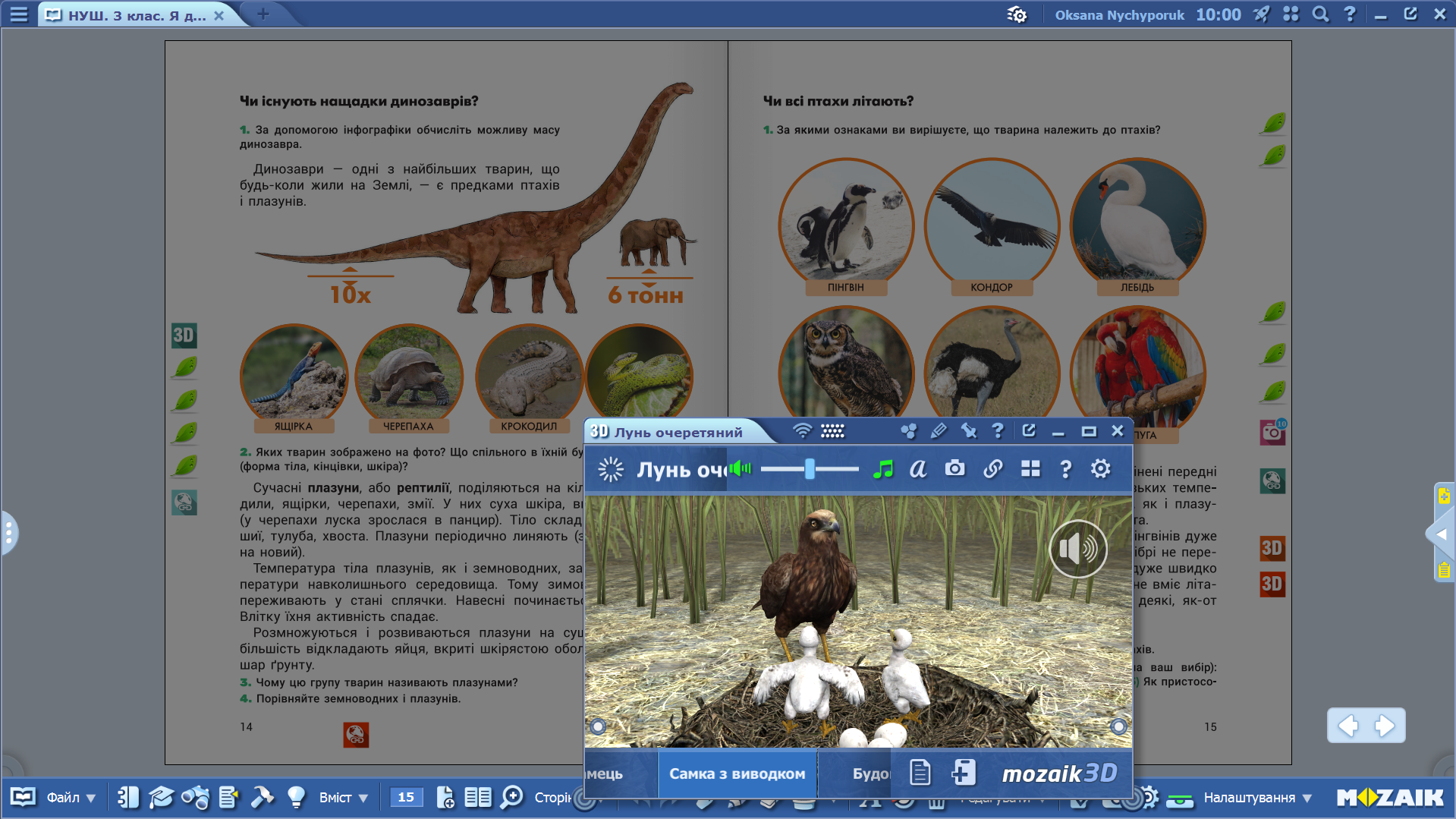Screen dimensions: 1456x819
Task: Expand the left side panel dots handle
Action: point(8,533)
